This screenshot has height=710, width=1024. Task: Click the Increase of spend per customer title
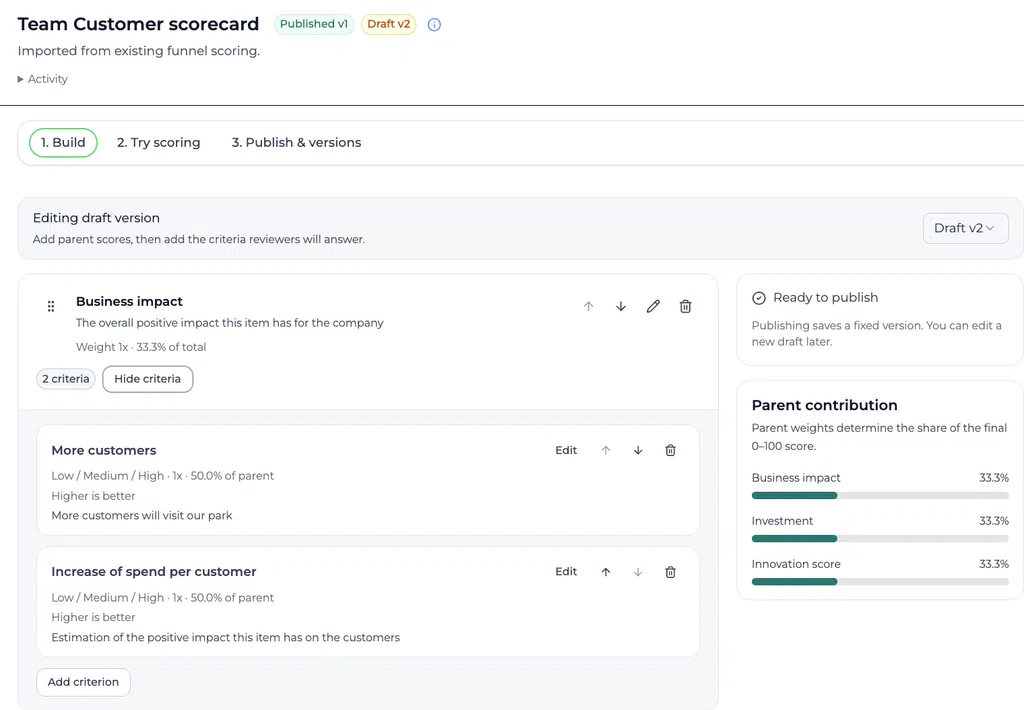click(154, 572)
